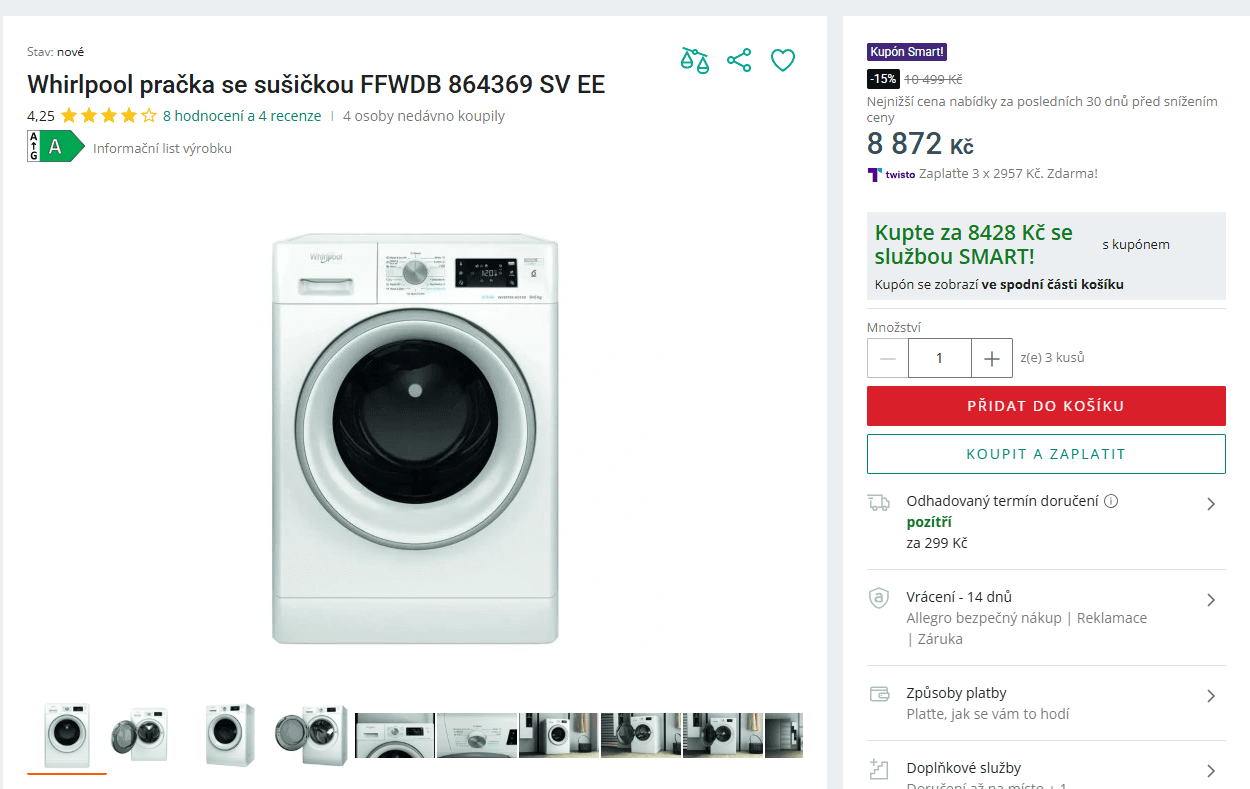1250x789 pixels.
Task: Open the Informační list výrobku link
Action: [x=162, y=149]
